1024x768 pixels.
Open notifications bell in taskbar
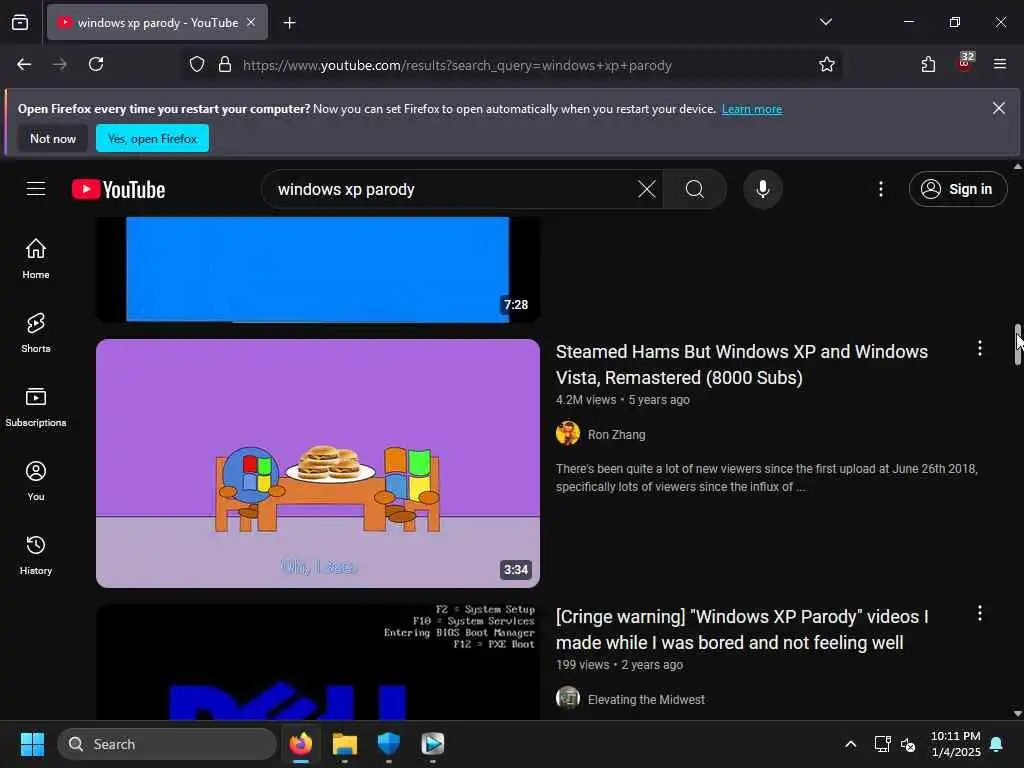pos(997,744)
